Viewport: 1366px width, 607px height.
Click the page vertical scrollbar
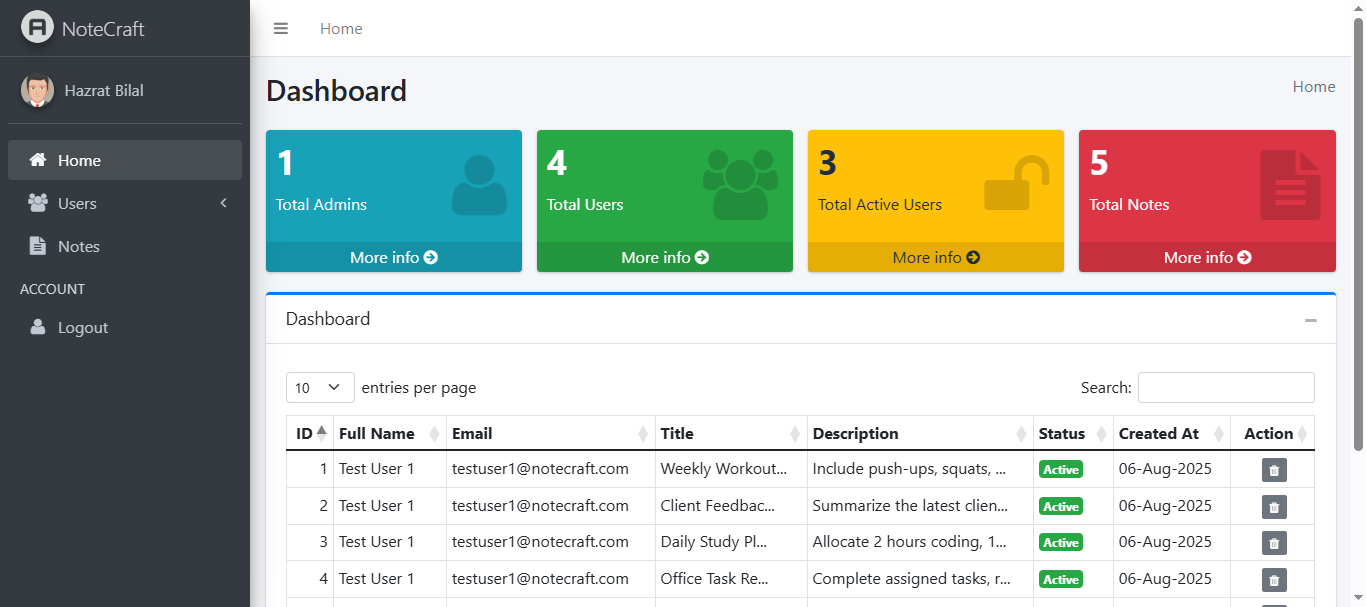[1358, 235]
